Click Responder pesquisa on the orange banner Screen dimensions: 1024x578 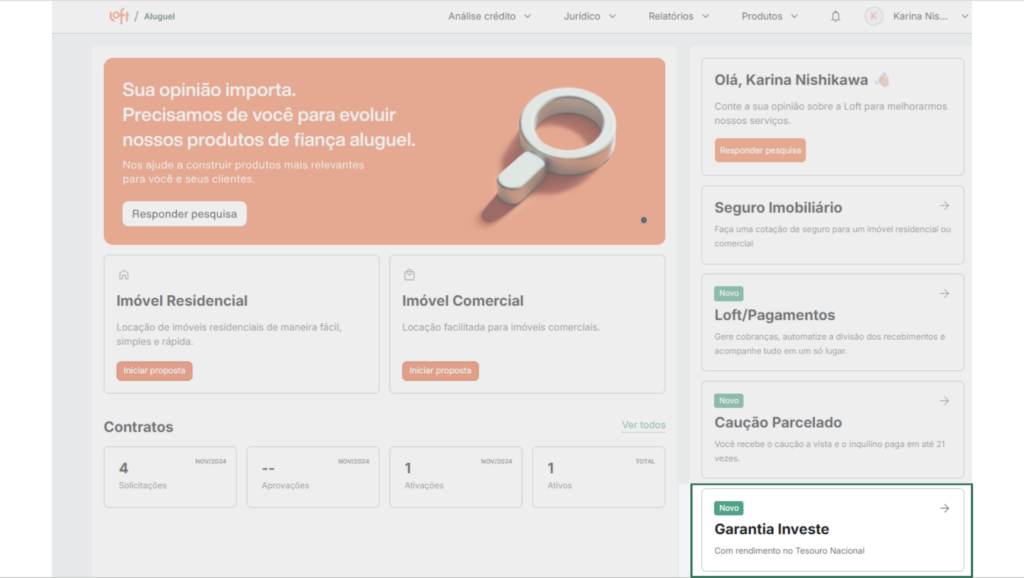(x=184, y=214)
